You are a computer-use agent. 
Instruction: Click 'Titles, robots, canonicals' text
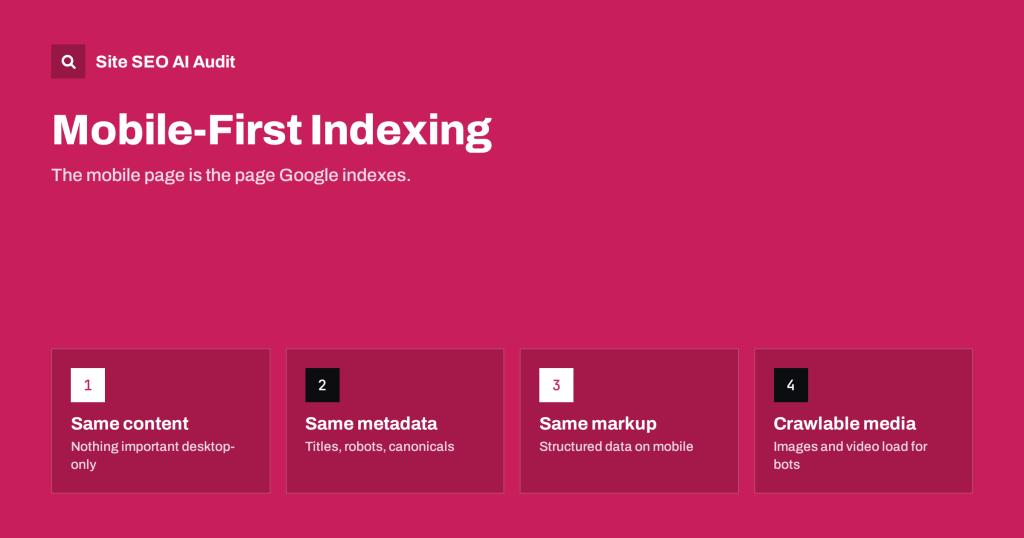(379, 447)
